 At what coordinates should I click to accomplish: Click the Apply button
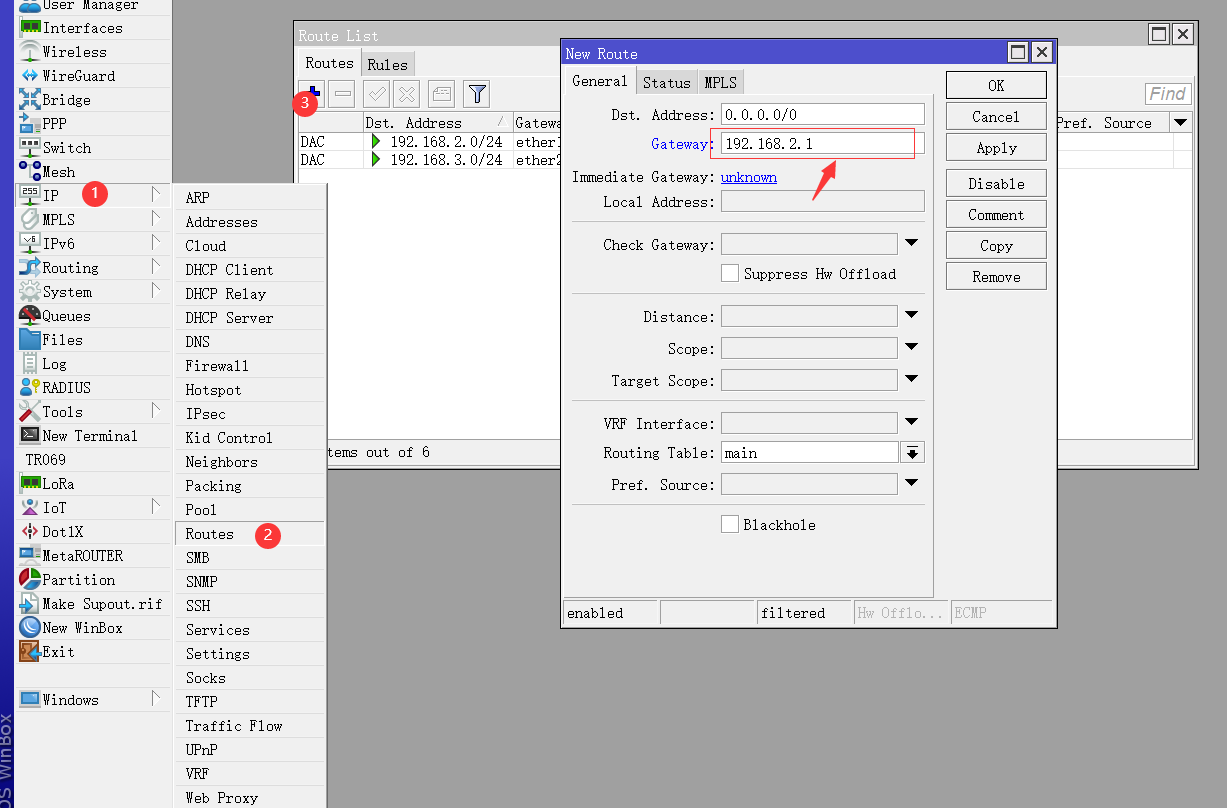[995, 147]
